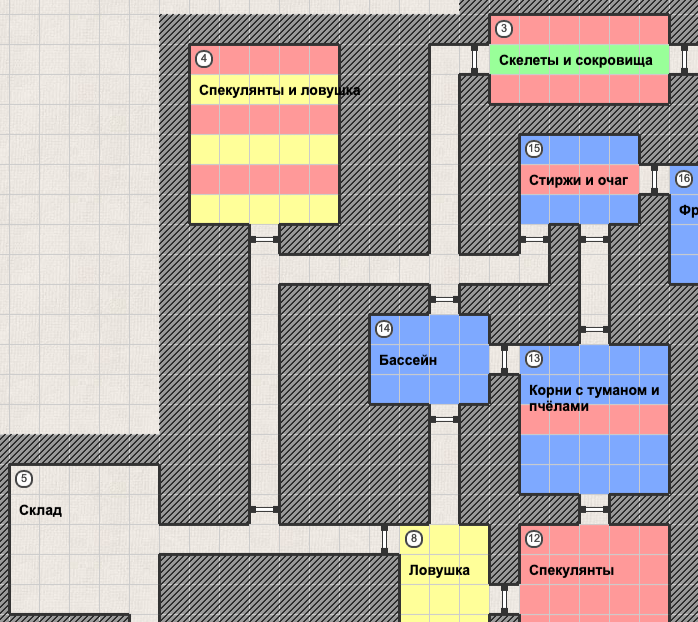Click the number 15 room marker
698x622 pixels.
[x=534, y=149]
